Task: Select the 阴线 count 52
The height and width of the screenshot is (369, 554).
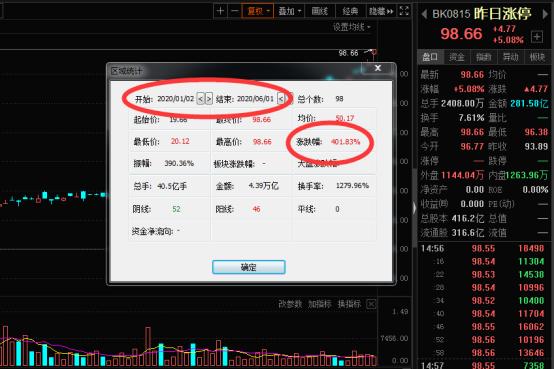Action: pyautogui.click(x=176, y=209)
